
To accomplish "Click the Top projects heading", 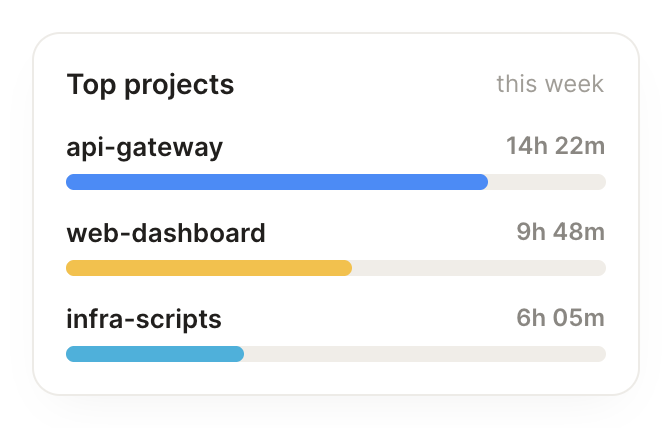I will [150, 85].
